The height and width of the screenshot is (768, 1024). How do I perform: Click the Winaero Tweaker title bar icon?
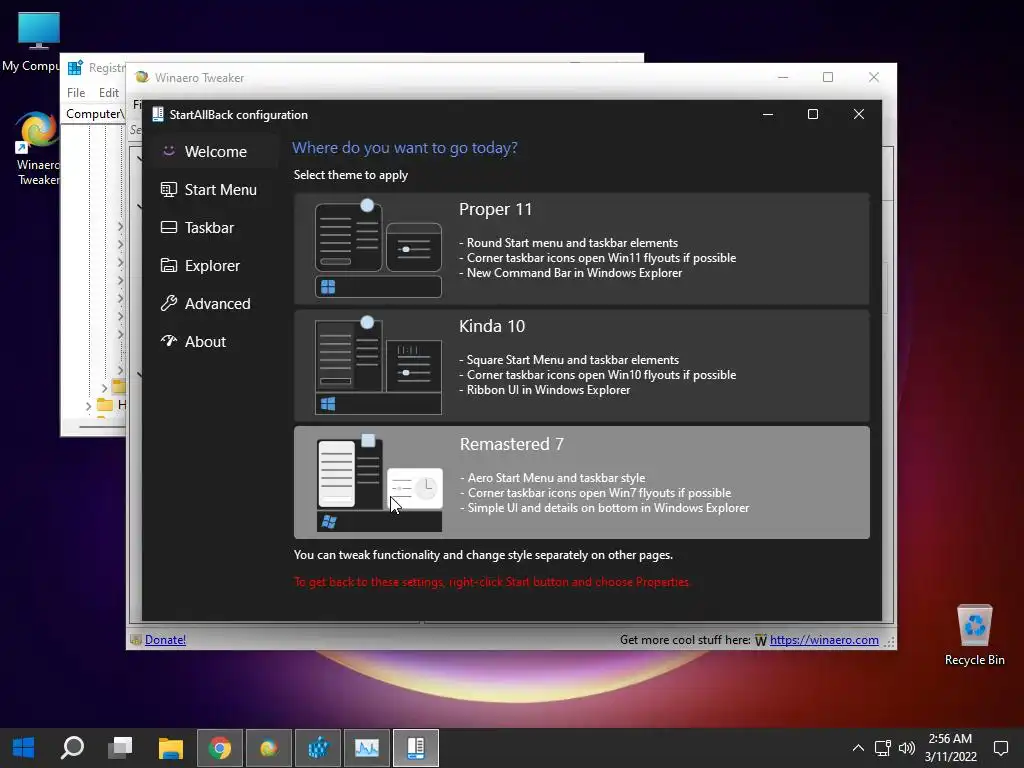(x=142, y=77)
